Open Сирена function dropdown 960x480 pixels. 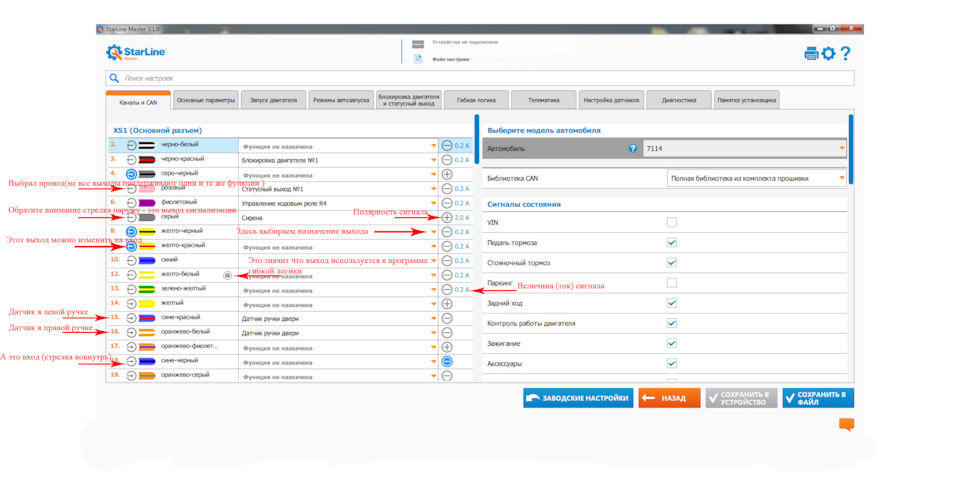tap(338, 217)
